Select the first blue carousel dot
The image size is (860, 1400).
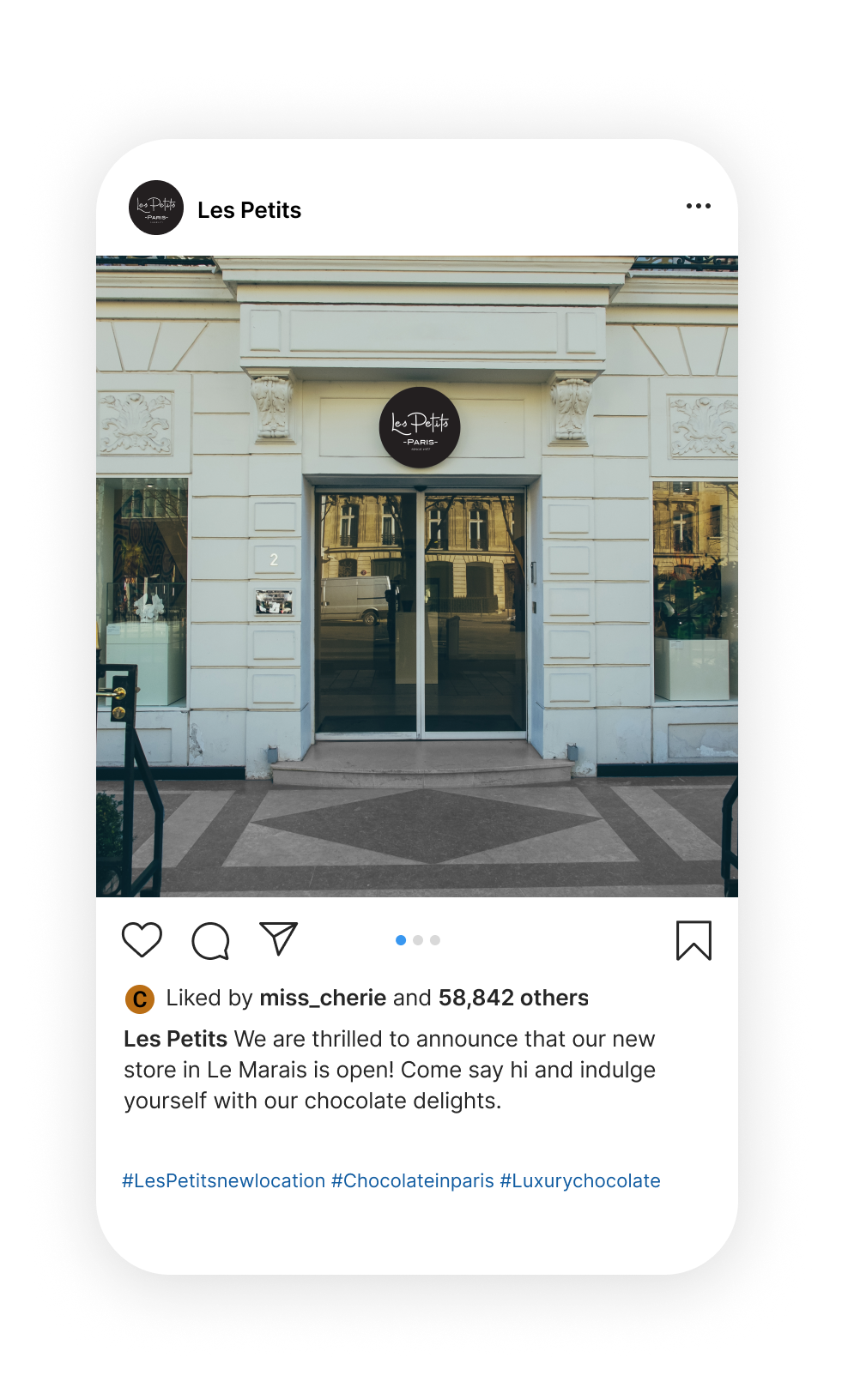[x=401, y=940]
